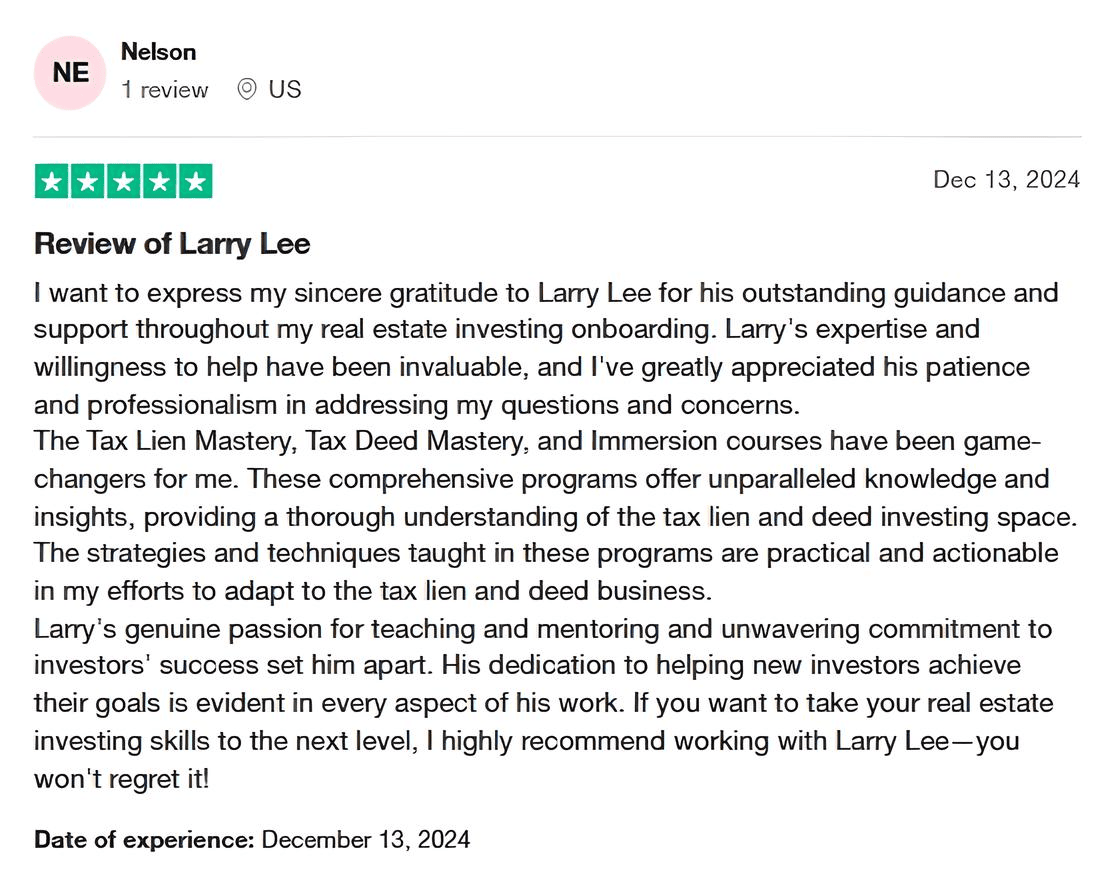
Task: Click the final line 'won't regret it!'
Action: pos(122,778)
